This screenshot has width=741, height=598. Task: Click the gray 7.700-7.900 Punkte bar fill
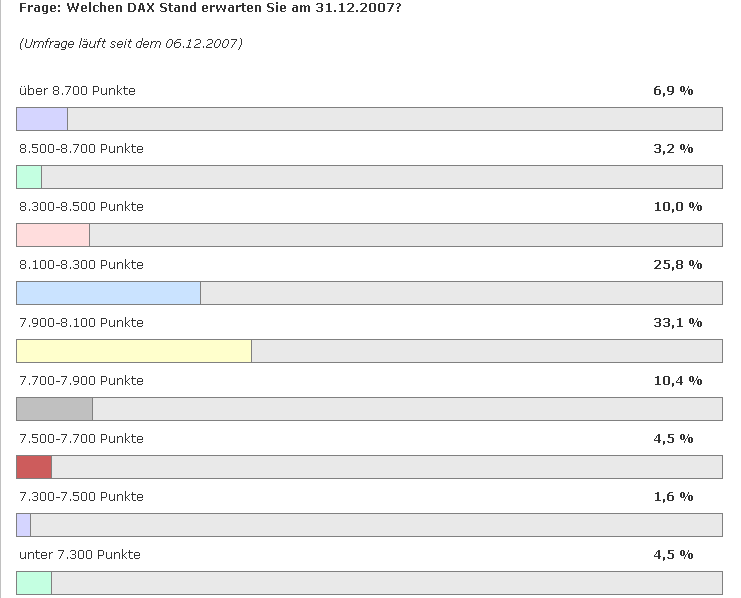pyautogui.click(x=55, y=409)
